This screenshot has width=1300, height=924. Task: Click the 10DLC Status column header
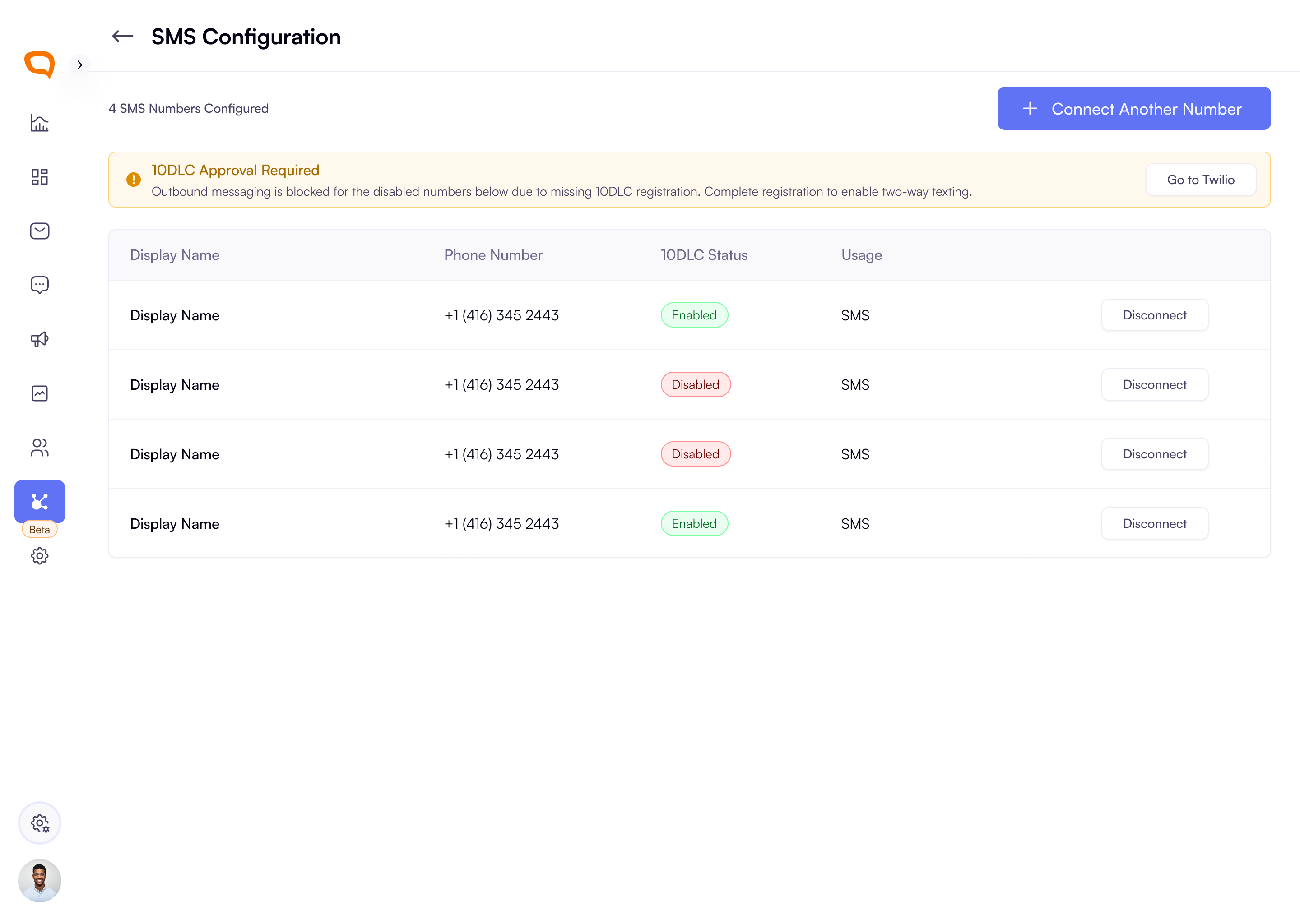[704, 255]
